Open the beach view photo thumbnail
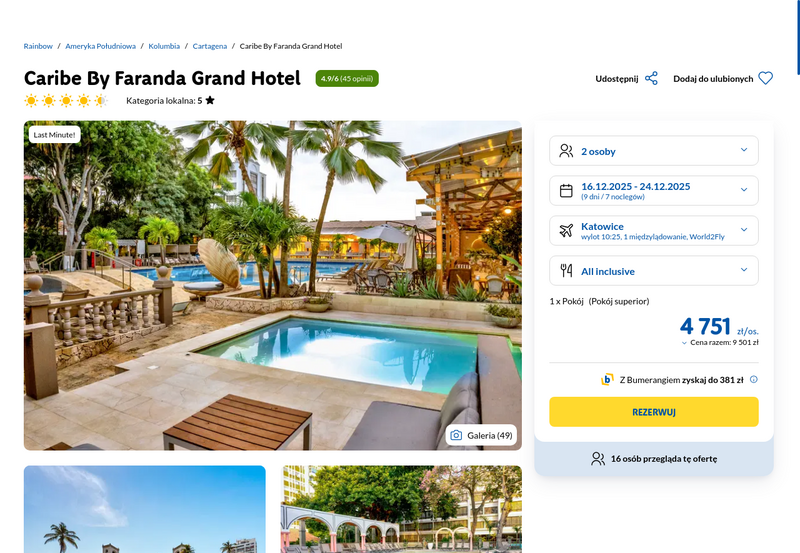This screenshot has height=553, width=800. pos(145,509)
